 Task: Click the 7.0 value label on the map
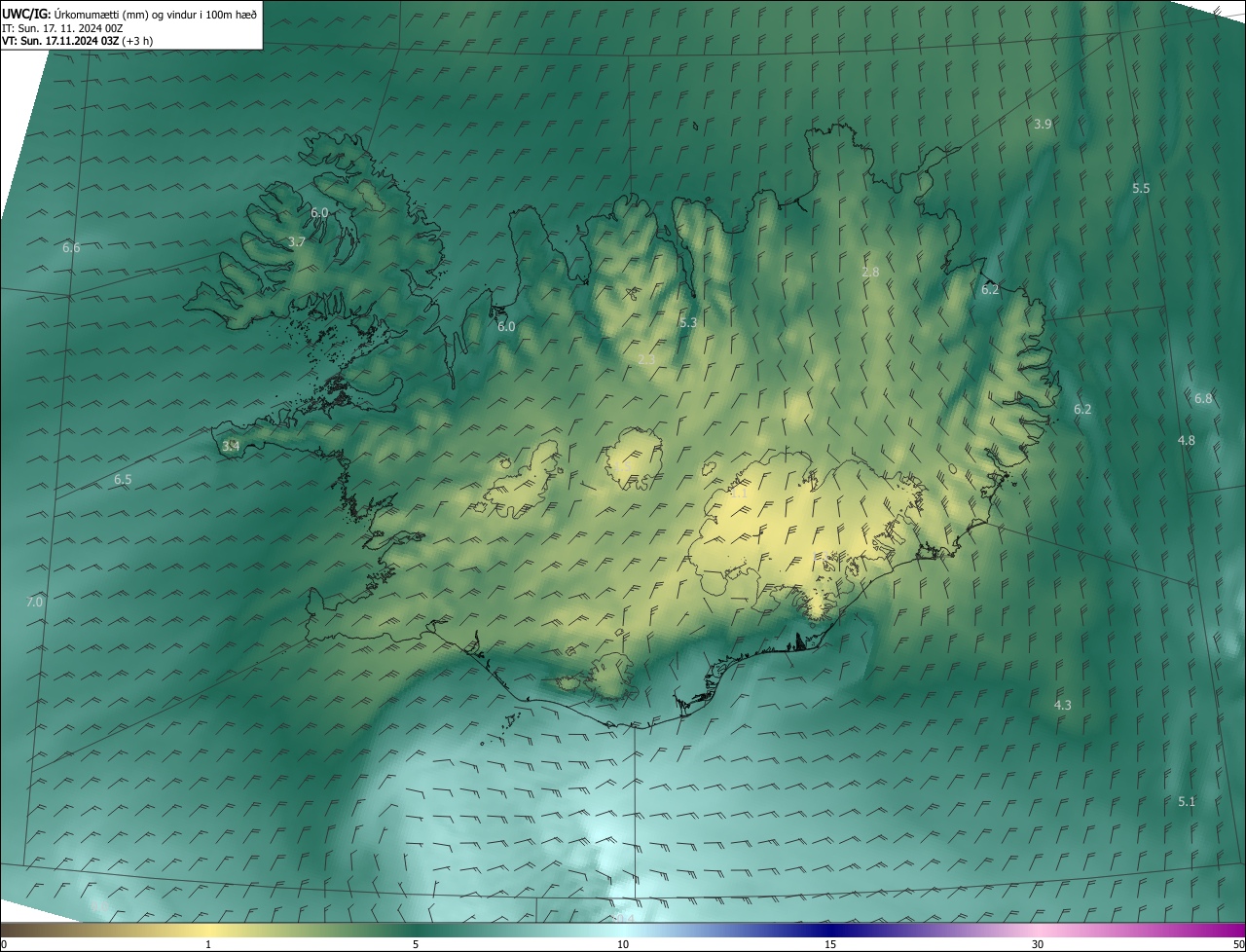(34, 602)
